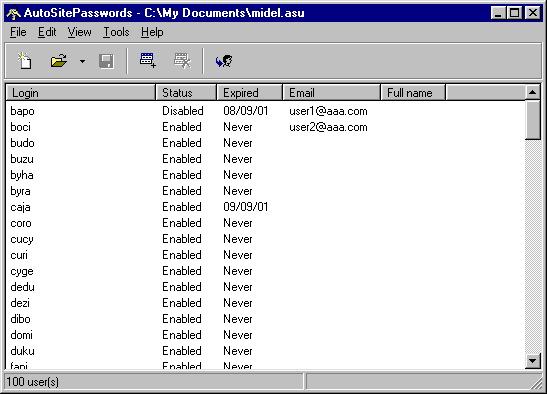Click the Add user toolbar icon
Viewport: 547px width, 394px height.
click(x=148, y=60)
